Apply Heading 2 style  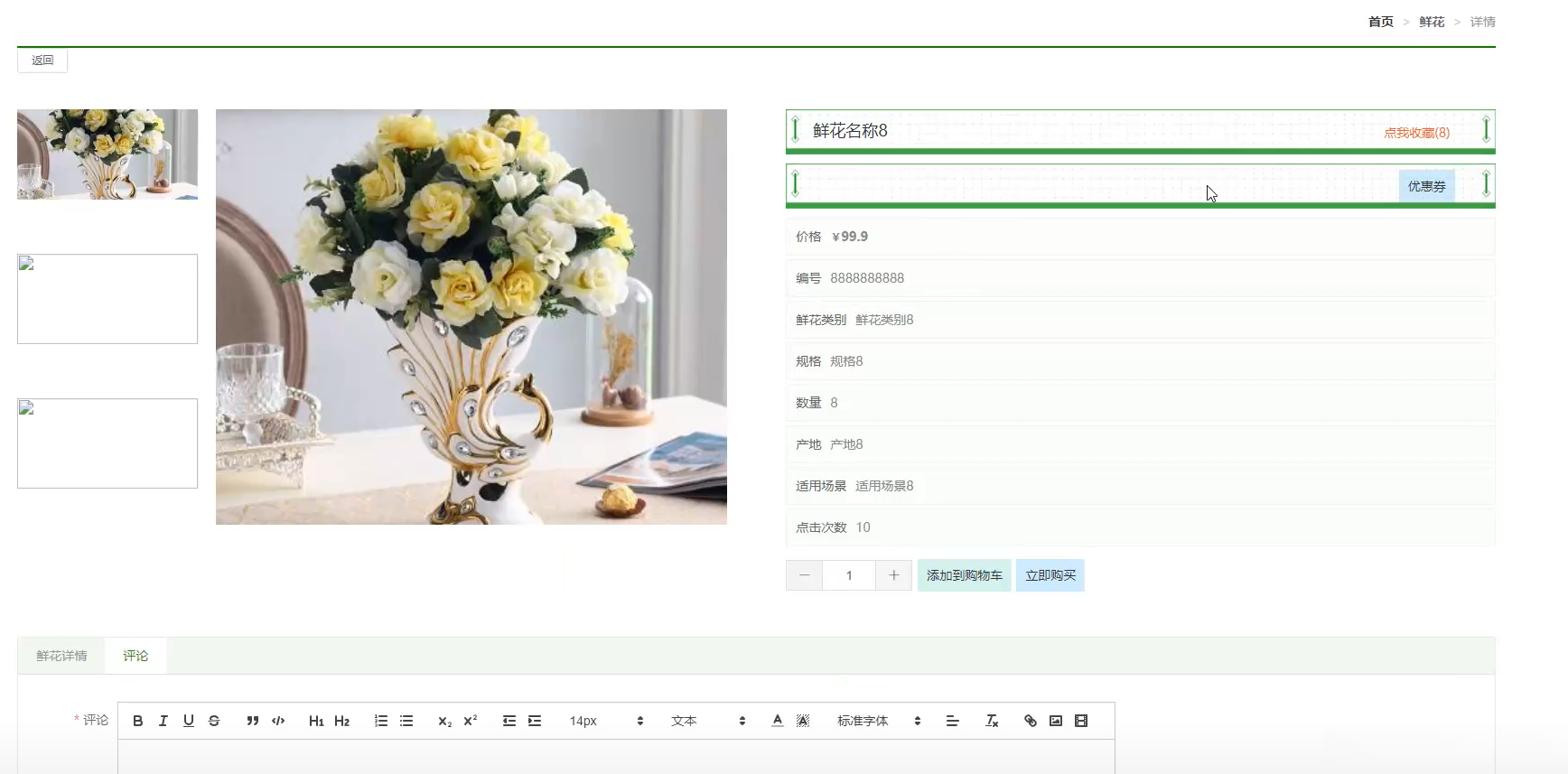click(x=341, y=721)
